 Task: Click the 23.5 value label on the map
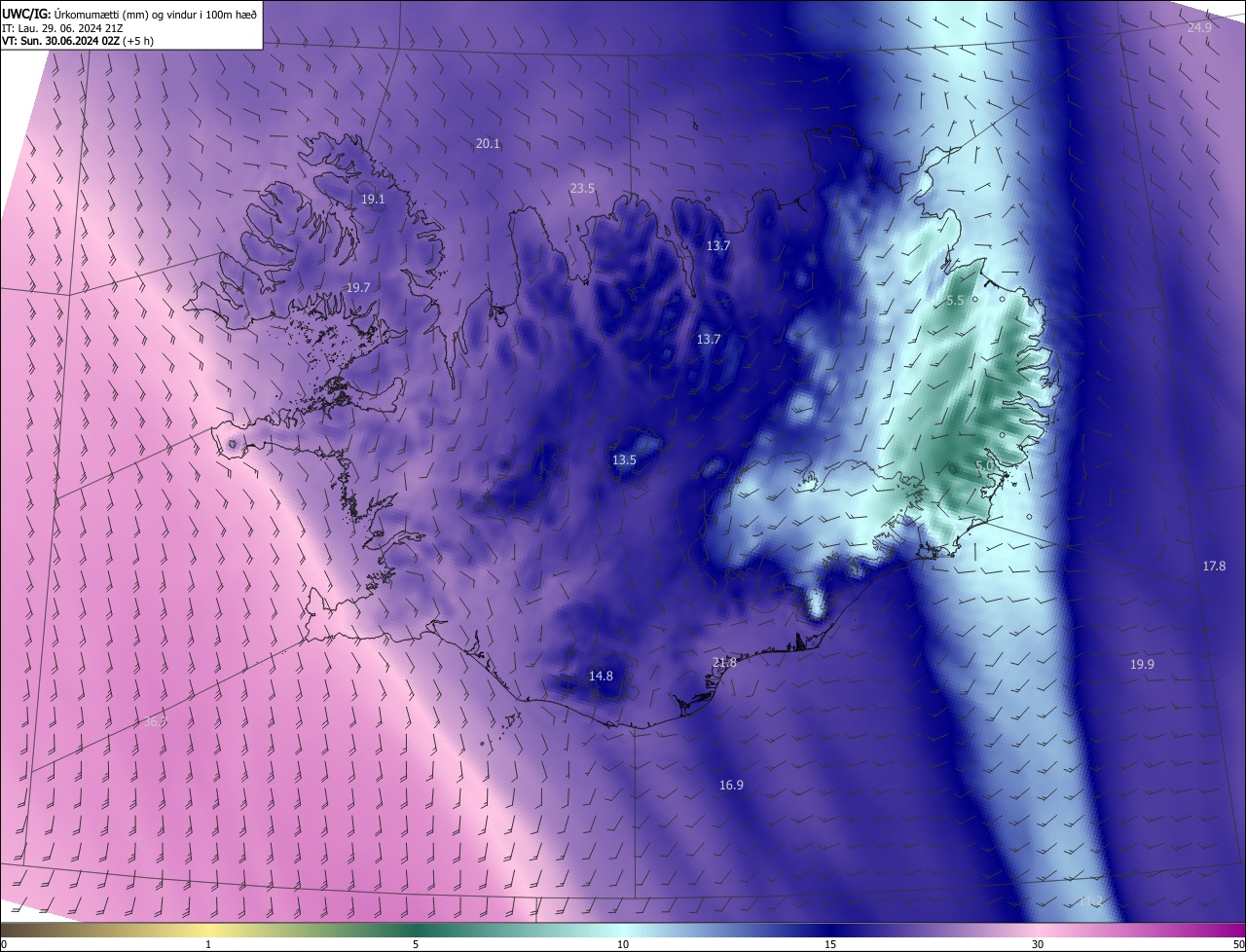582,189
